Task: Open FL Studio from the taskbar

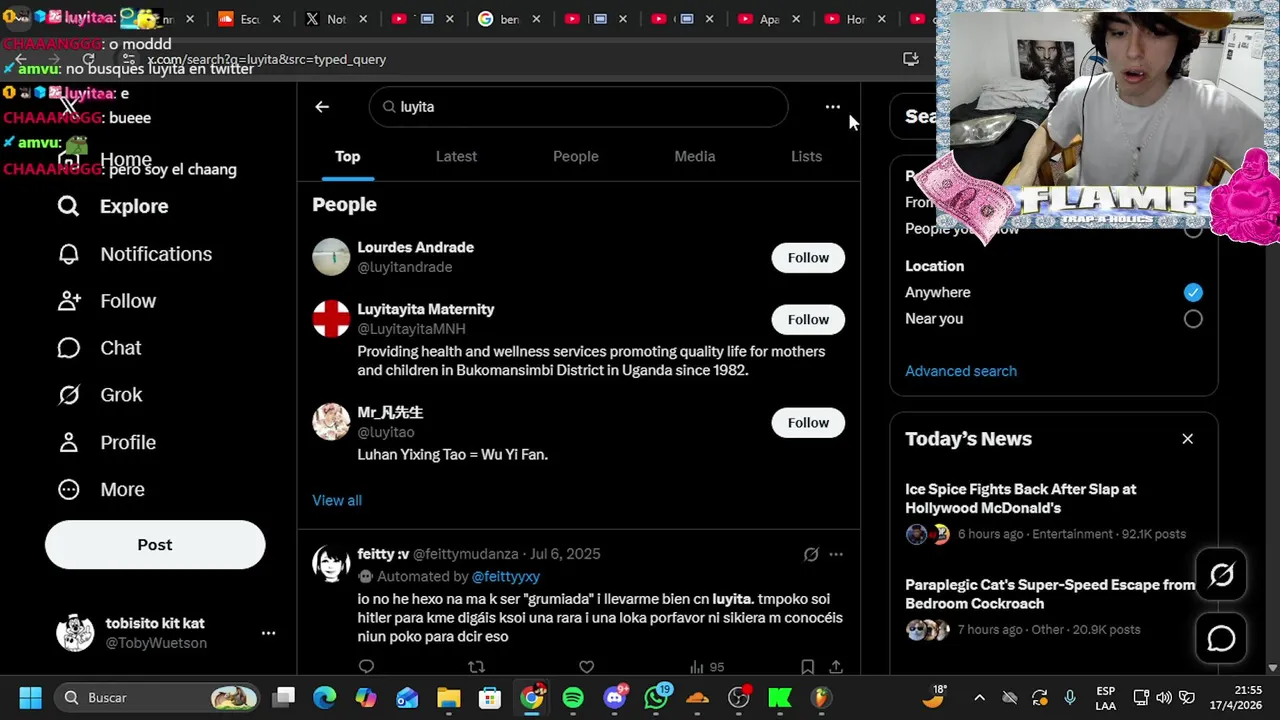Action: (821, 698)
